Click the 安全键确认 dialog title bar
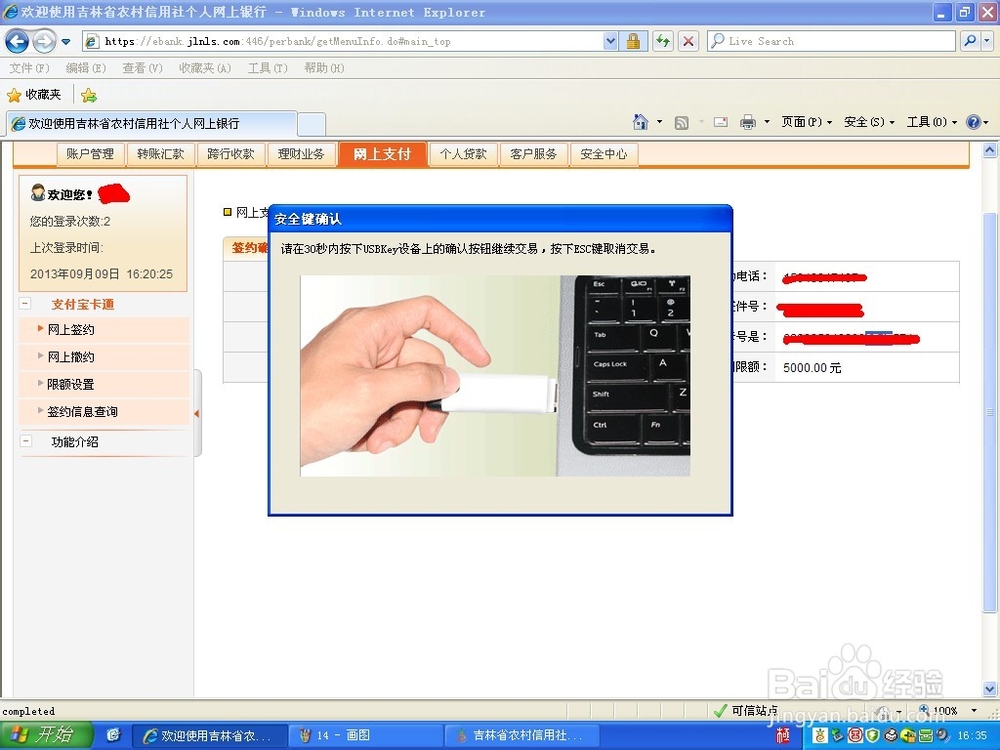This screenshot has width=1000, height=750. [500, 219]
